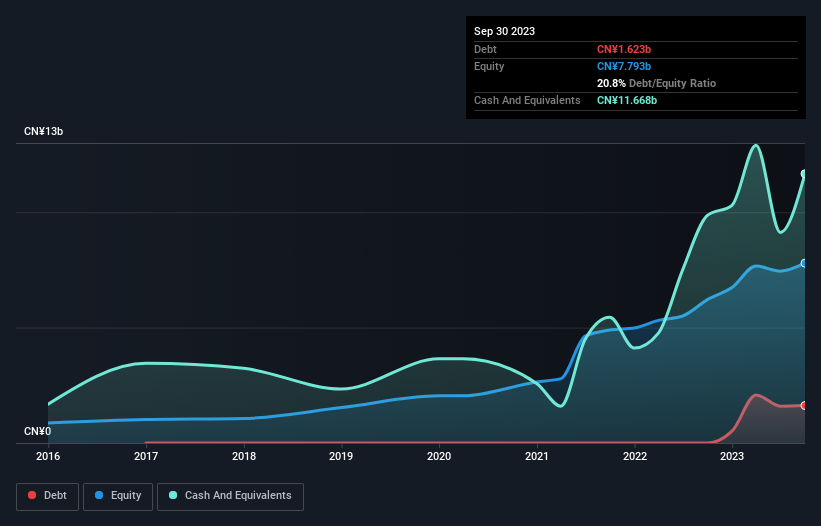Click Cash And Equivalents label in tooltip
The width and height of the screenshot is (821, 526).
(527, 100)
